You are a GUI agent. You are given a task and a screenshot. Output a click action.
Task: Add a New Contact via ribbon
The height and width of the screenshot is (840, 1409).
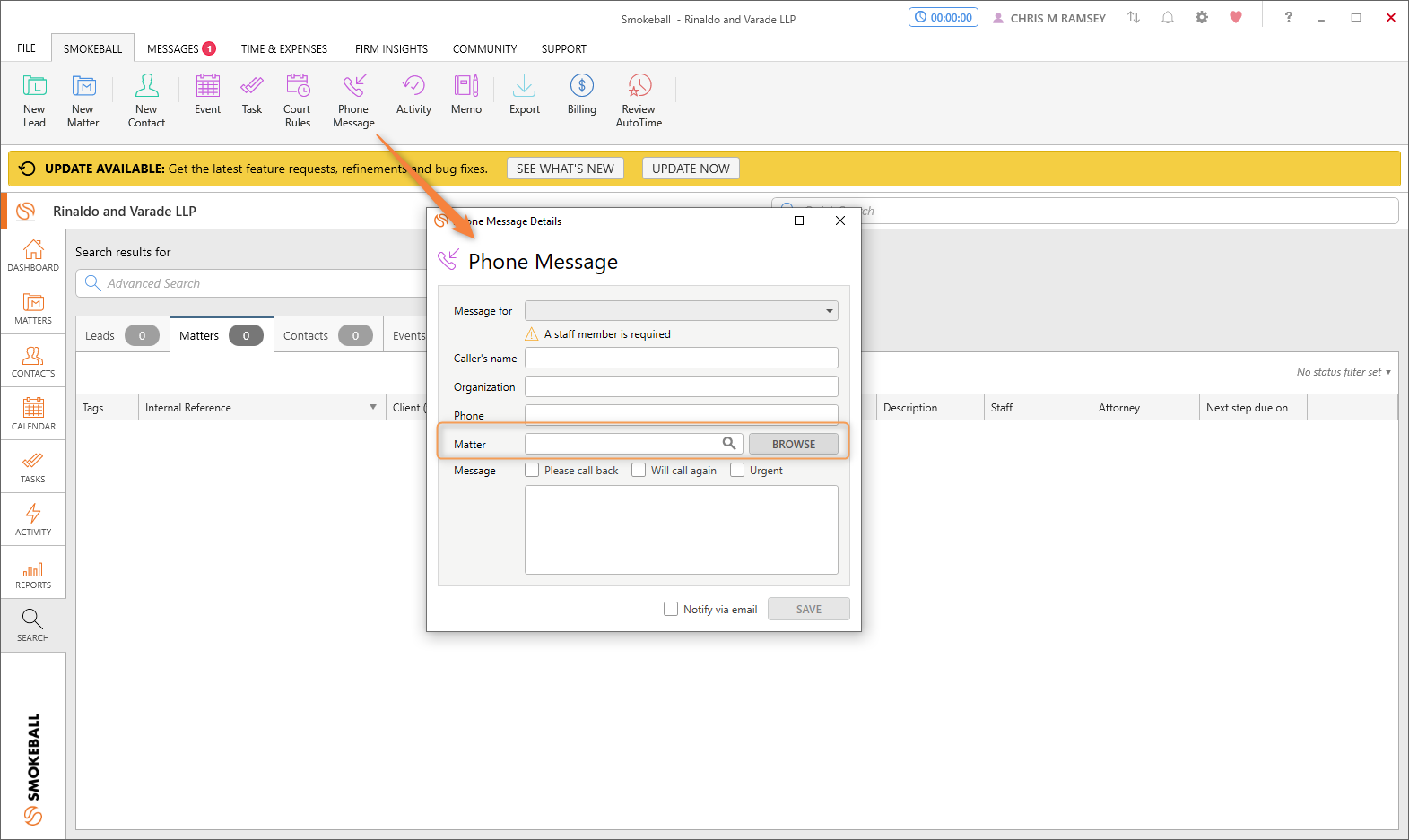[x=146, y=100]
